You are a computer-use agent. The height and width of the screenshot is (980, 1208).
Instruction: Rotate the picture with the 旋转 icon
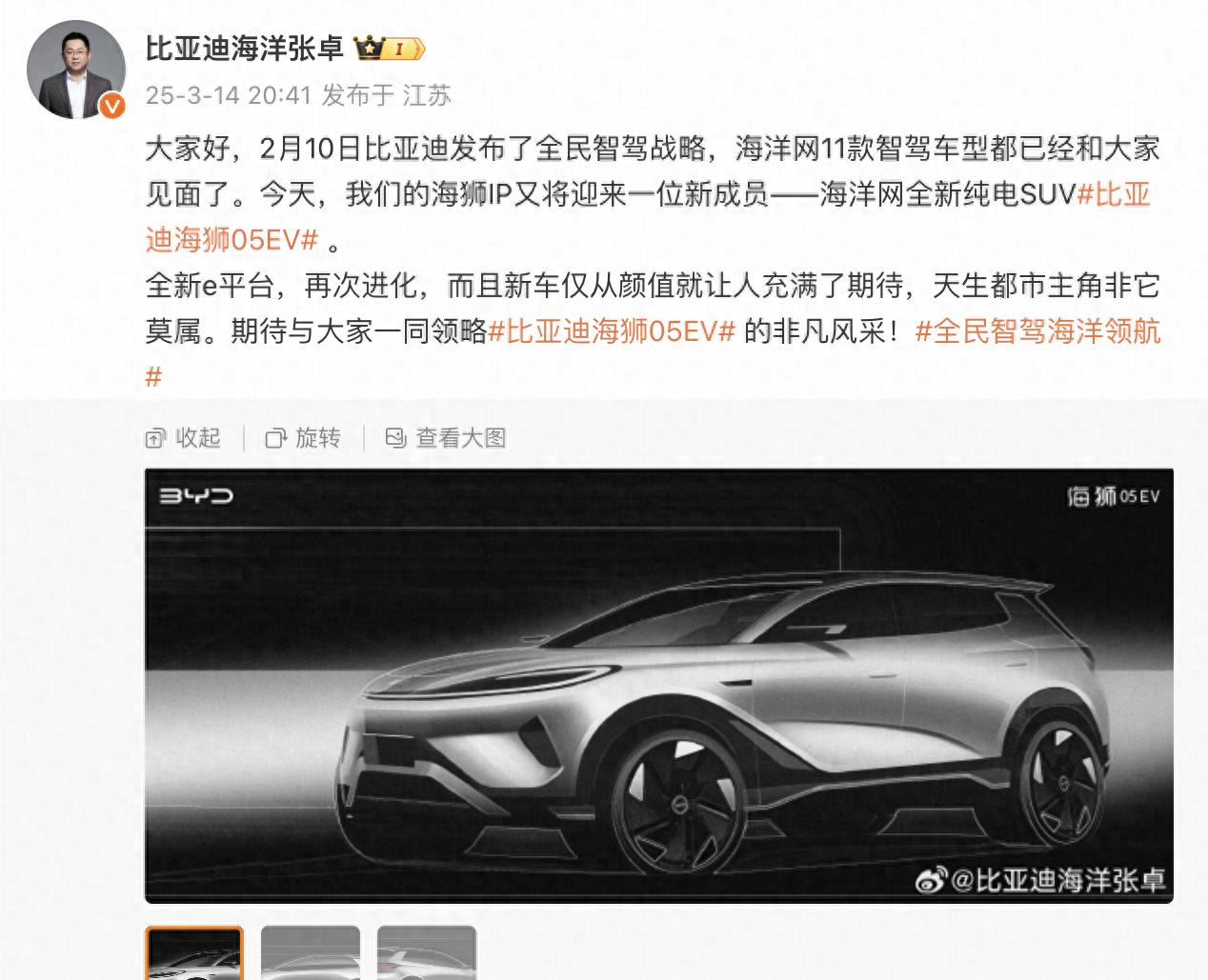275,438
